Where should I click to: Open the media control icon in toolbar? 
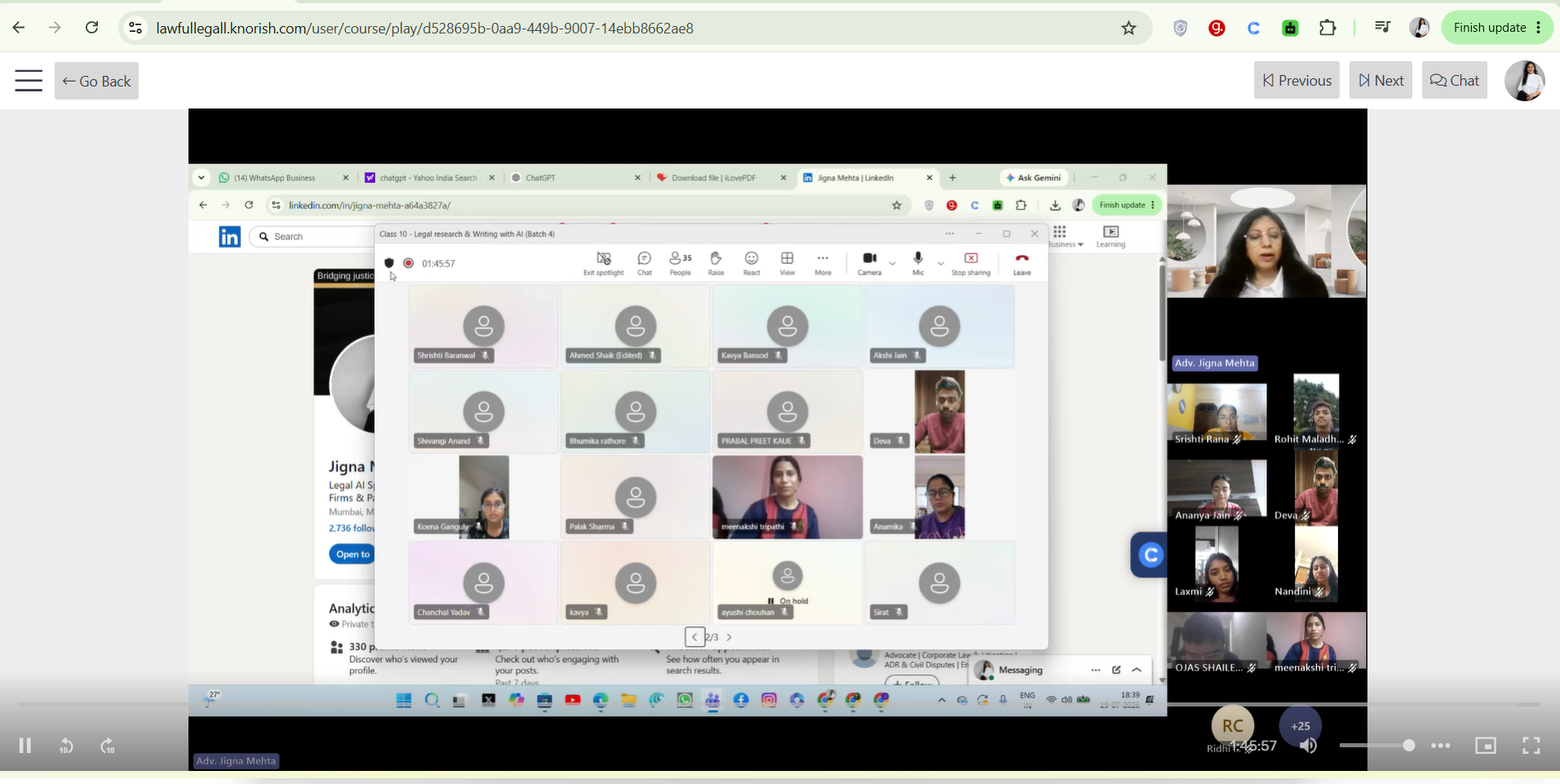click(x=1382, y=28)
